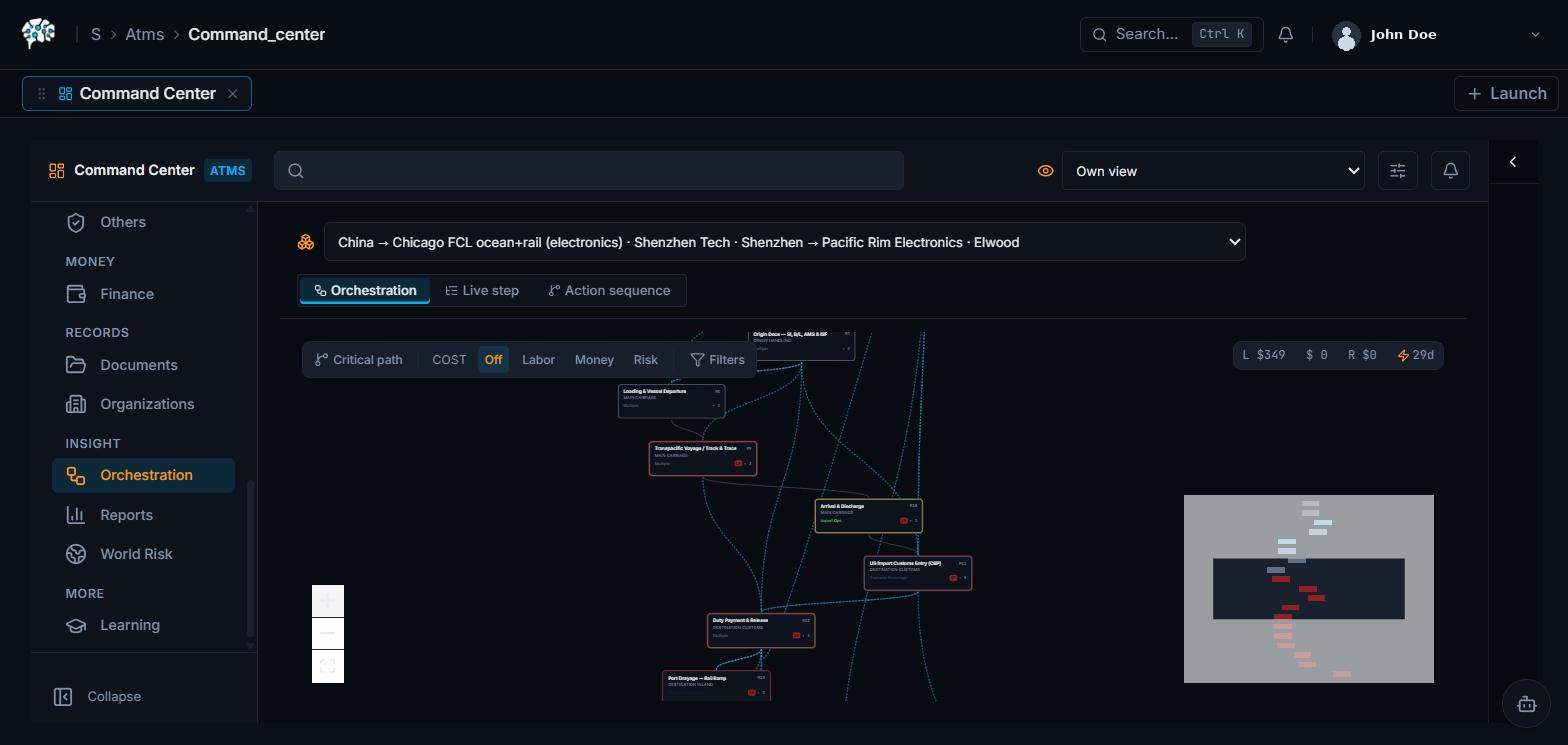Fit the graph to view

click(x=328, y=666)
